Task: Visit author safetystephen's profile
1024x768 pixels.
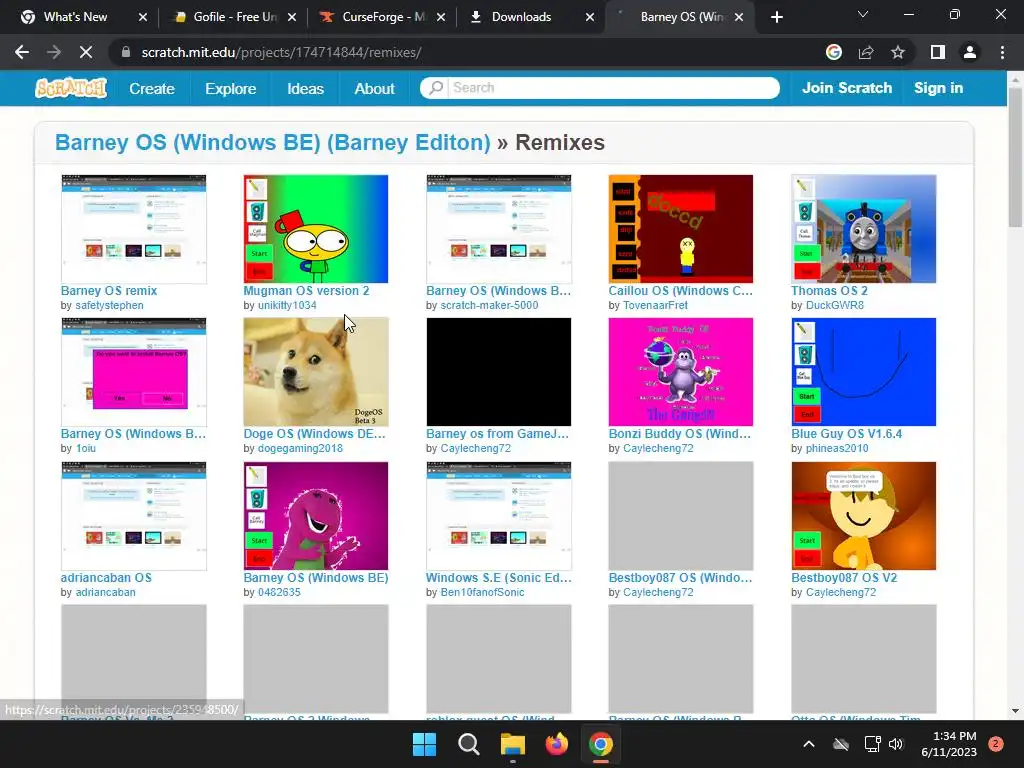Action: click(x=109, y=305)
